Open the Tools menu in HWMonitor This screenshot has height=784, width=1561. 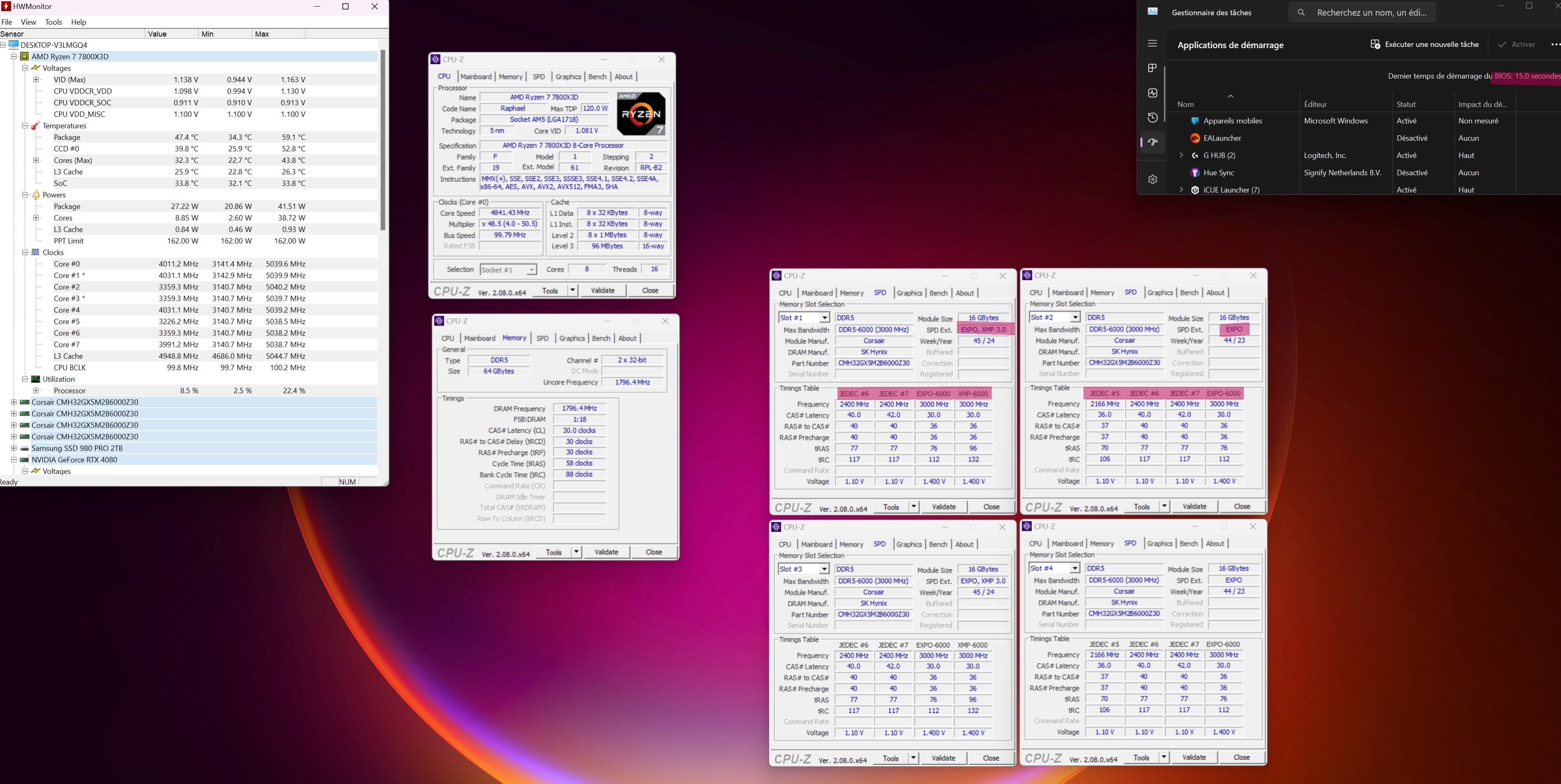(x=53, y=22)
